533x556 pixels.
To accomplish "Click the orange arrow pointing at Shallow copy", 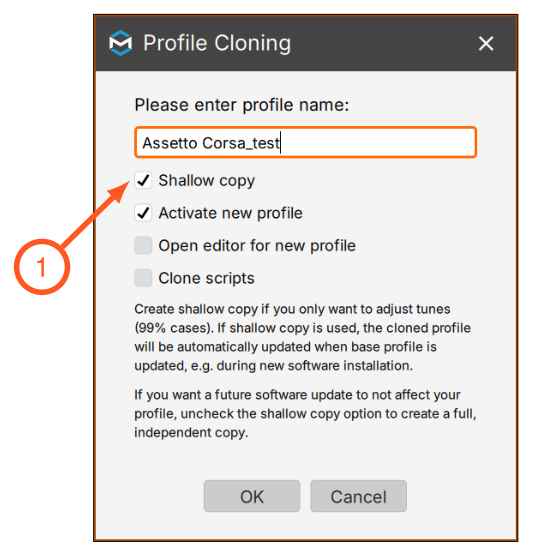I will click(x=96, y=214).
